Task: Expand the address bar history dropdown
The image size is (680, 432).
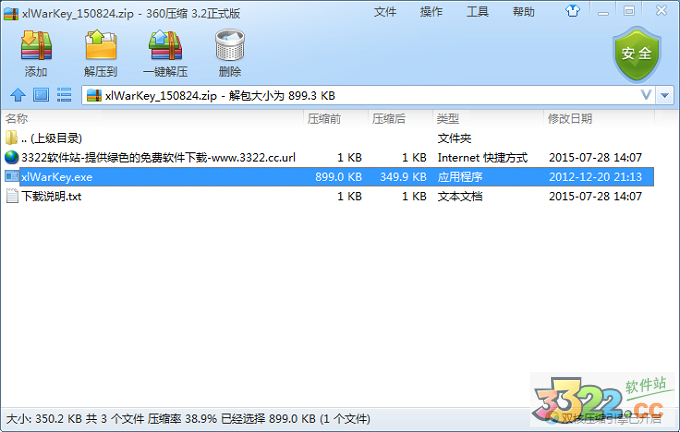Action: [665, 95]
